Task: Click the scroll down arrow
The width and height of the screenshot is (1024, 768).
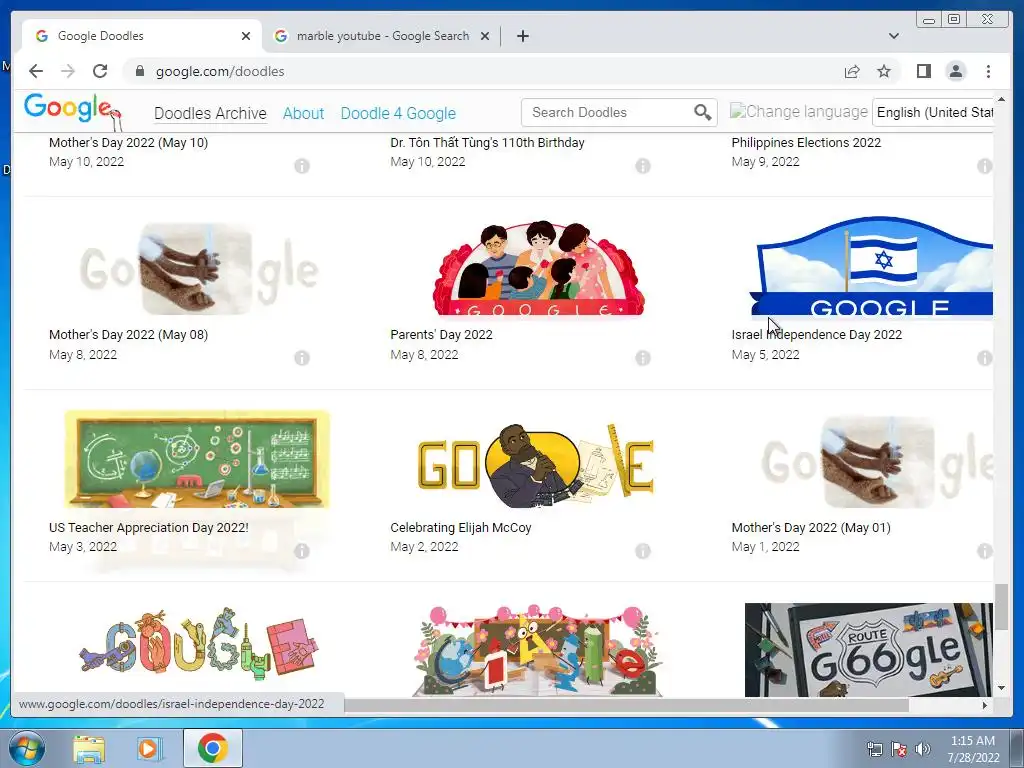Action: tap(1001, 688)
